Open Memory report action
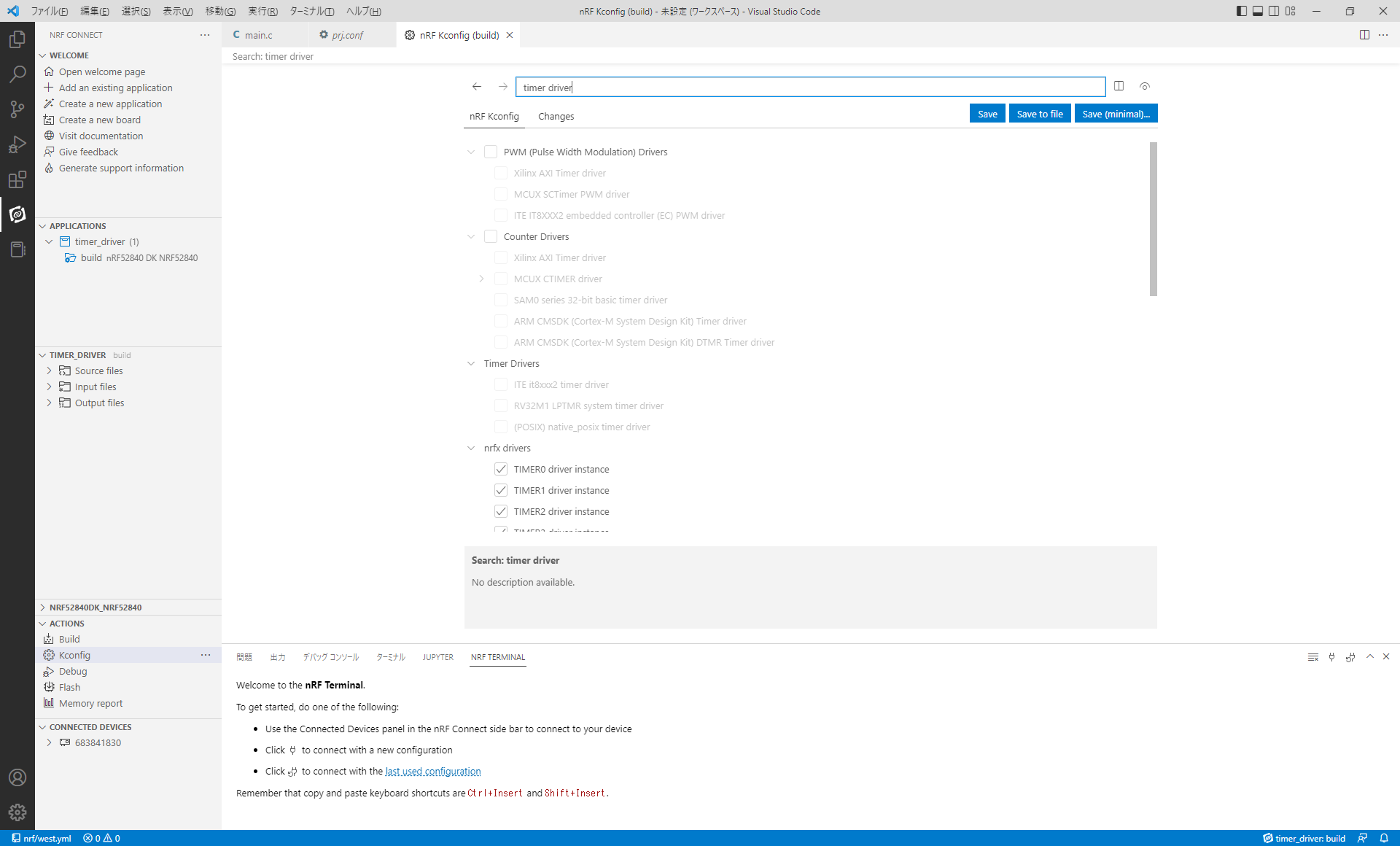This screenshot has width=1400, height=846. tap(90, 703)
